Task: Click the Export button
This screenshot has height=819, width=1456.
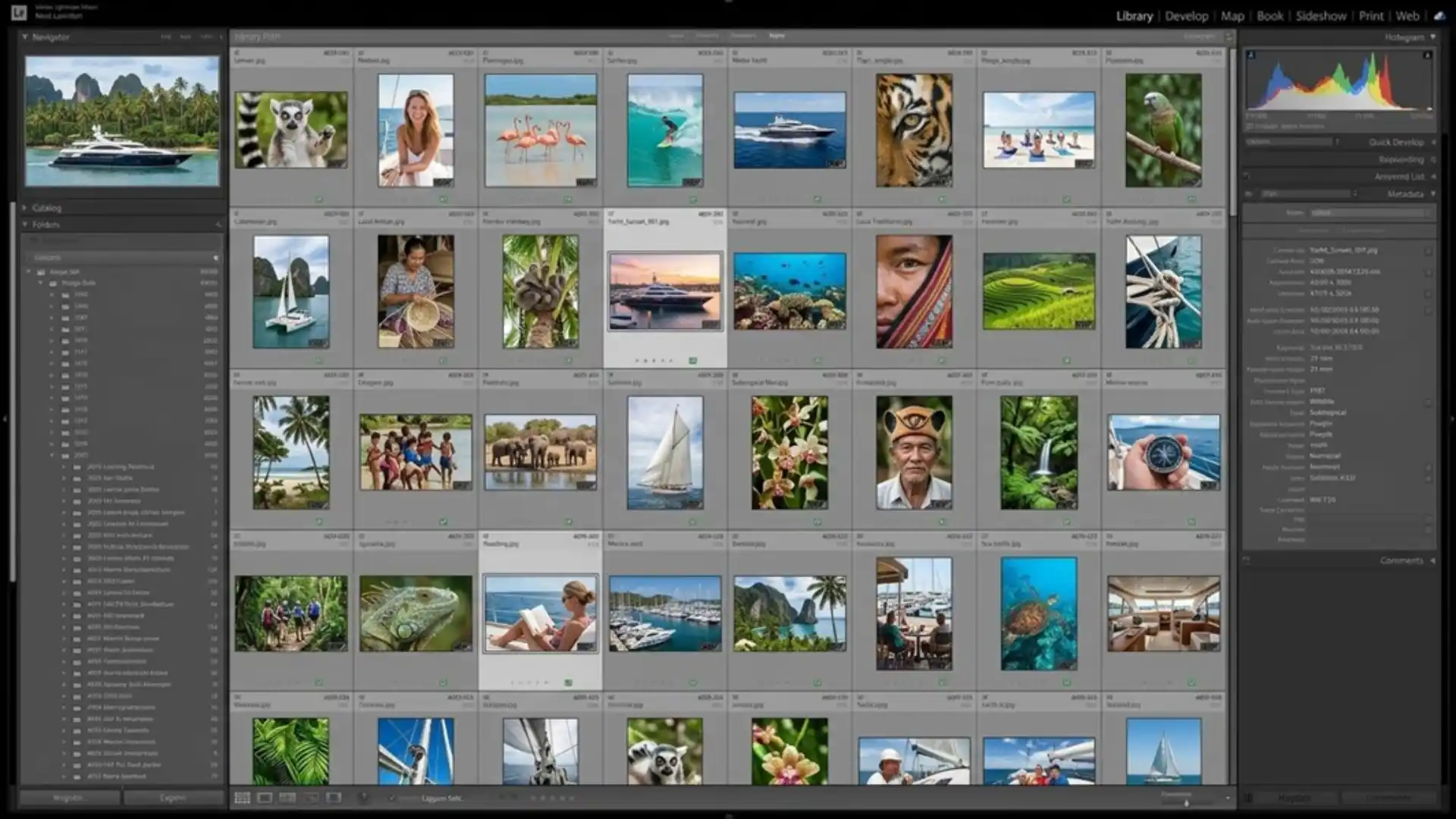Action: (172, 798)
